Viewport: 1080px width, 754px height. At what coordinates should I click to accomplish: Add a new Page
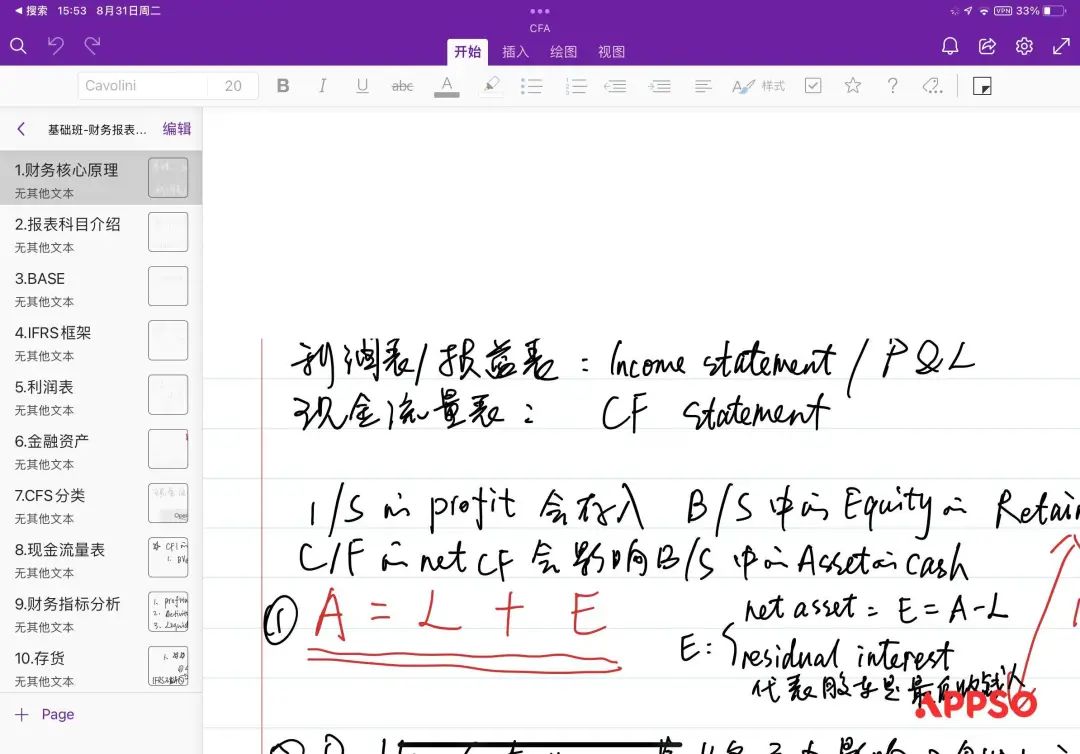click(x=46, y=714)
